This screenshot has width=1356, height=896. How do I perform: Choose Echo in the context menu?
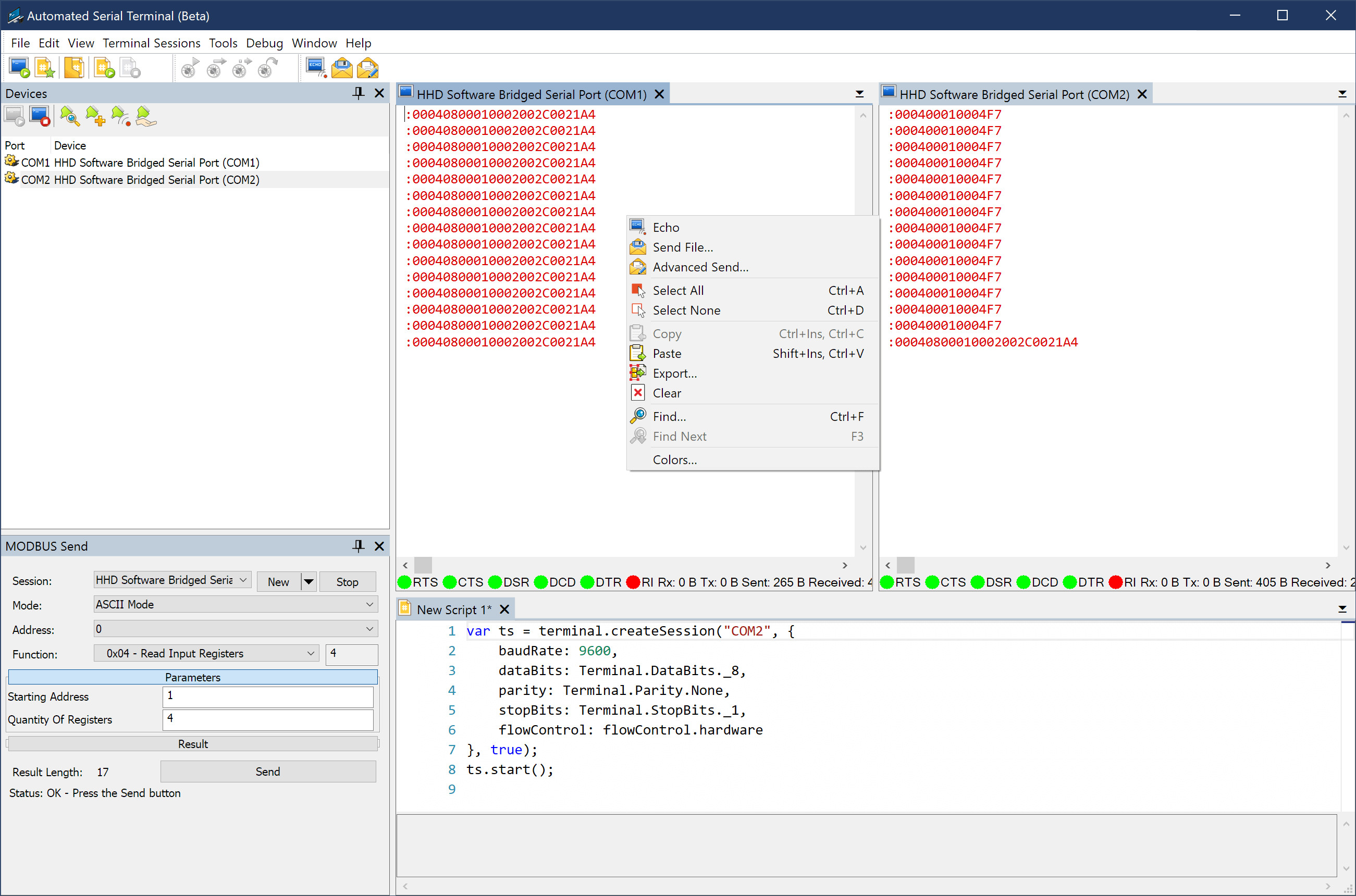tap(753, 228)
